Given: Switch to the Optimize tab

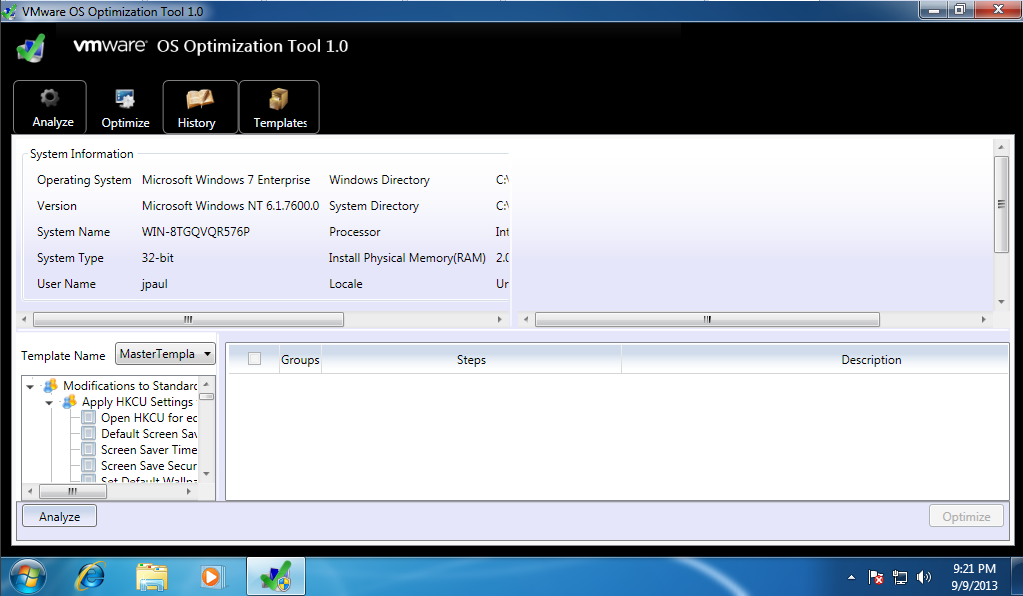Looking at the screenshot, I should pos(125,108).
